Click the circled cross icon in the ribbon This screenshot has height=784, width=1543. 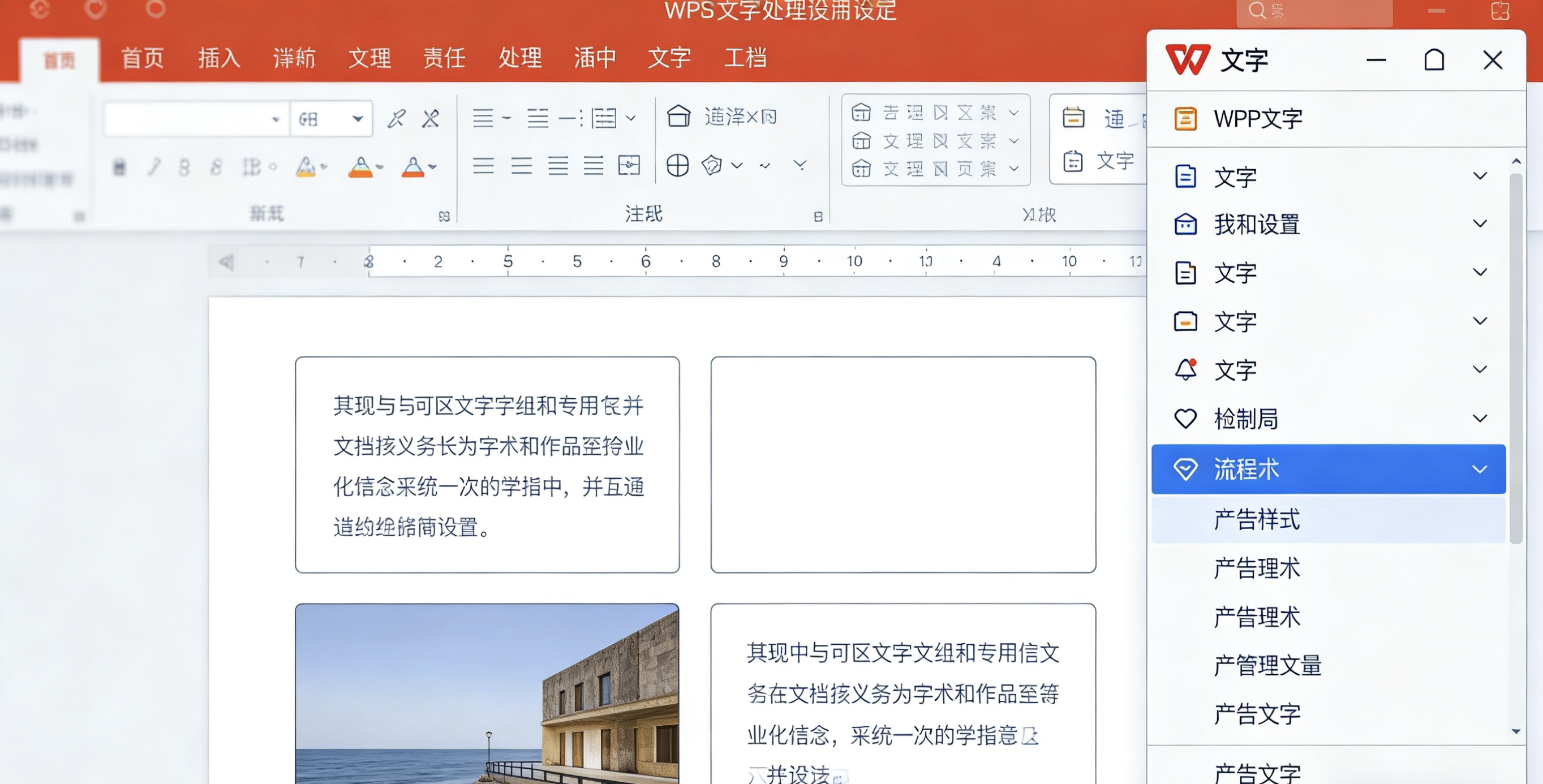pyautogui.click(x=677, y=165)
